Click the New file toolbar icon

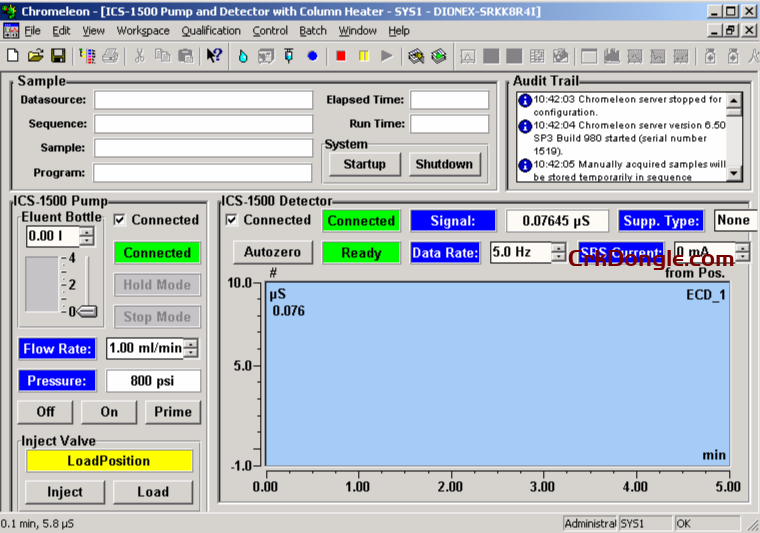[x=13, y=56]
